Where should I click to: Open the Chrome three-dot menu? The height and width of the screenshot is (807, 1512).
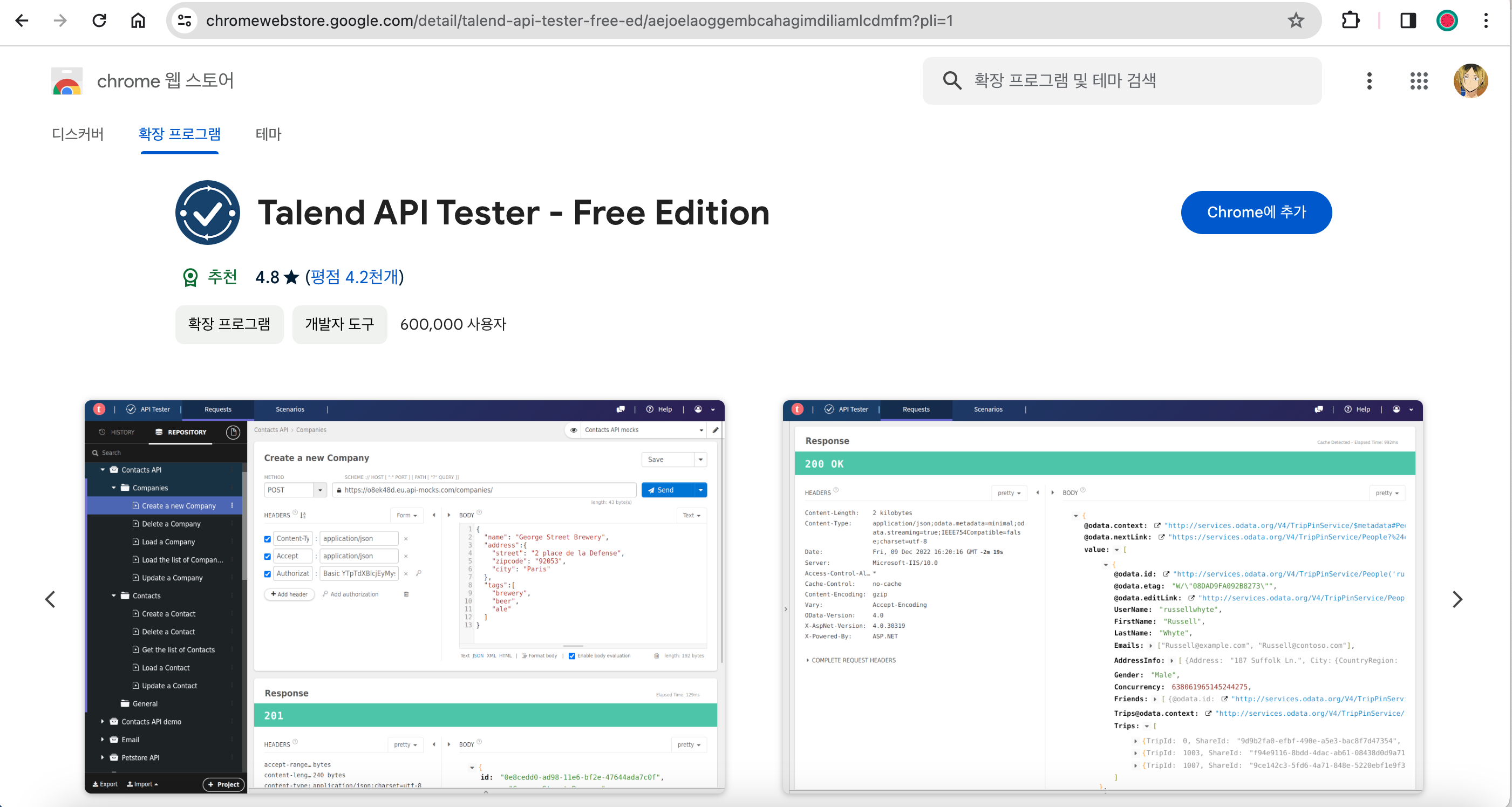[x=1486, y=20]
